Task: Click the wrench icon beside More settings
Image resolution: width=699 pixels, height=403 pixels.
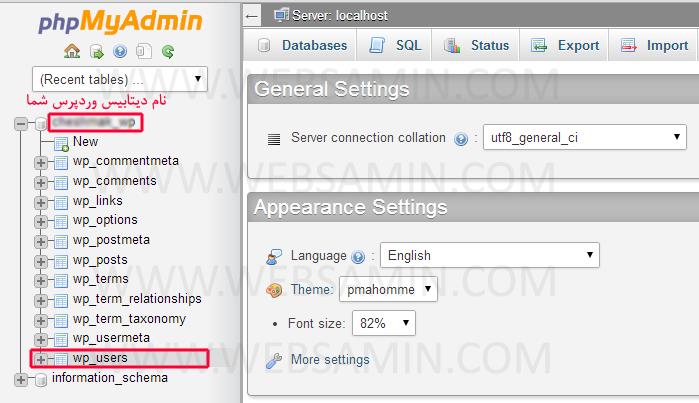Action: (x=274, y=360)
